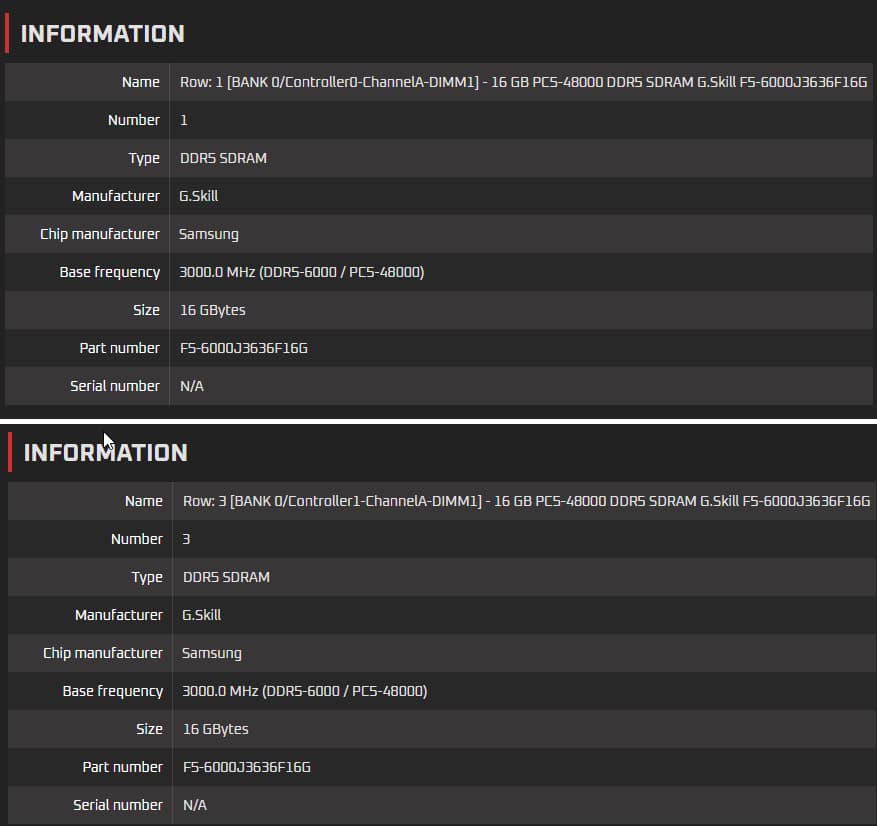
Task: Click Base frequency label in second panel
Action: (112, 691)
